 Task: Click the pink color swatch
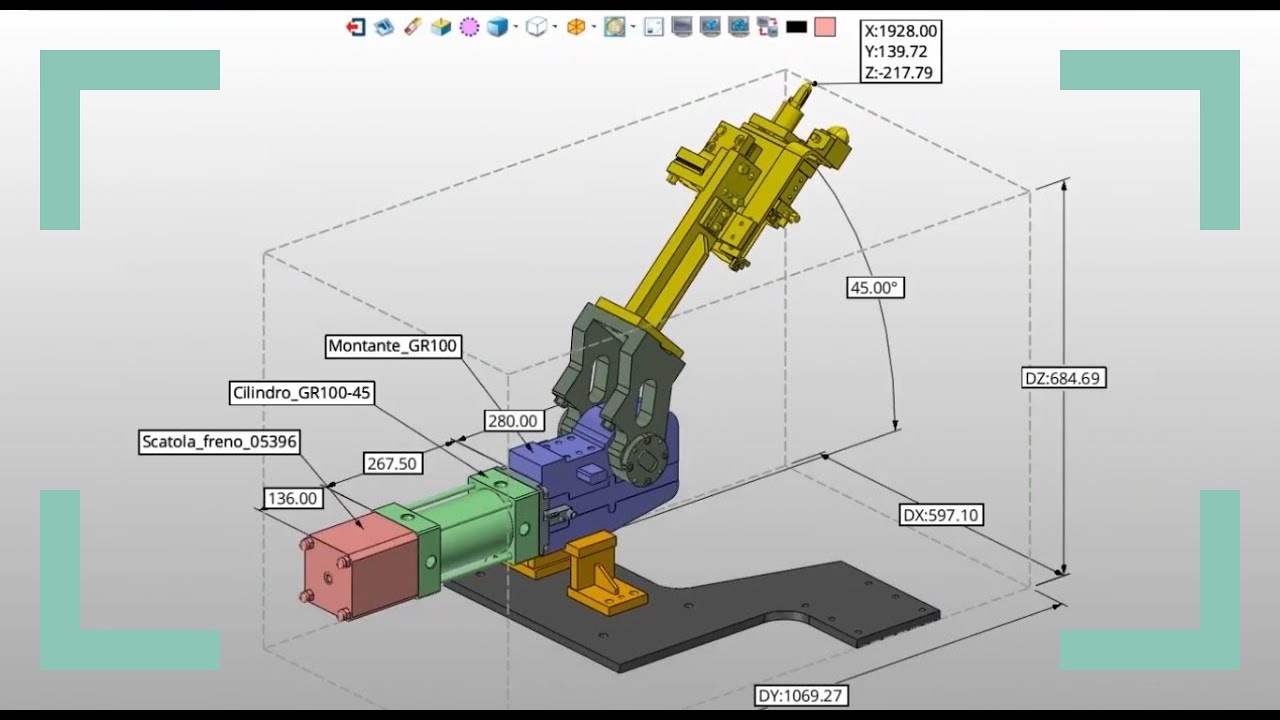tap(824, 27)
